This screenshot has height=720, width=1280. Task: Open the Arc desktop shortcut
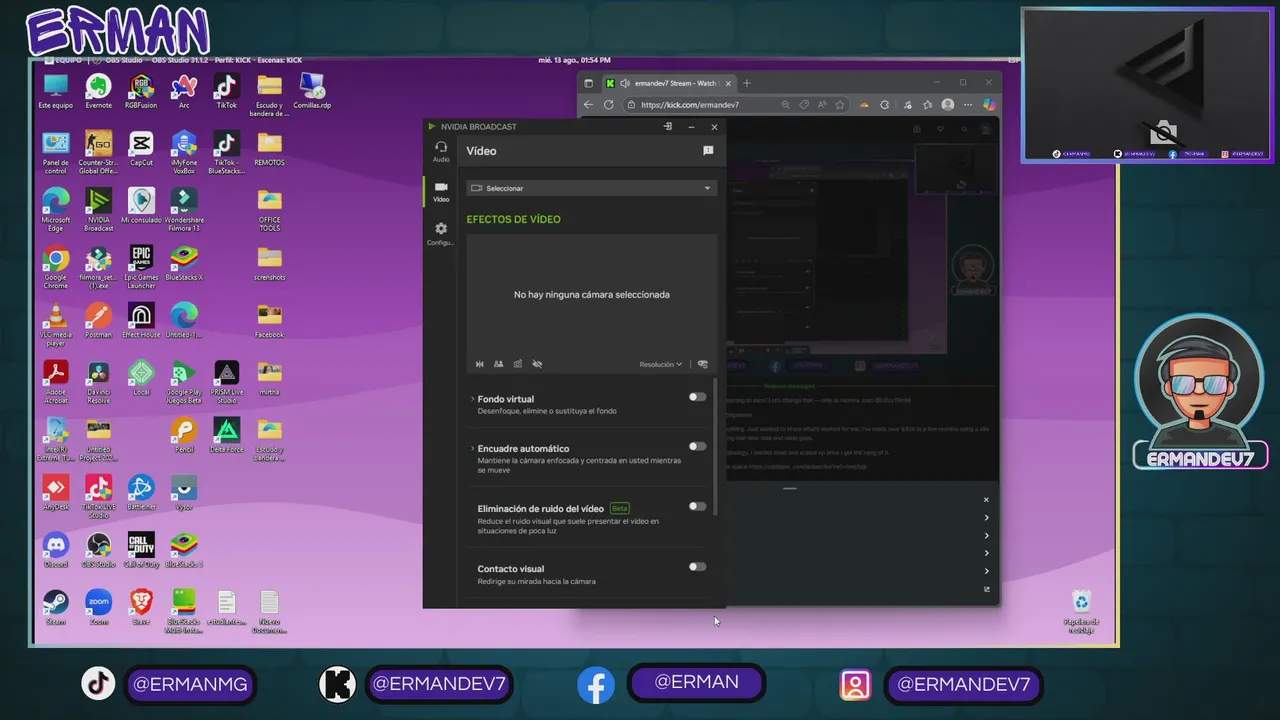[184, 90]
